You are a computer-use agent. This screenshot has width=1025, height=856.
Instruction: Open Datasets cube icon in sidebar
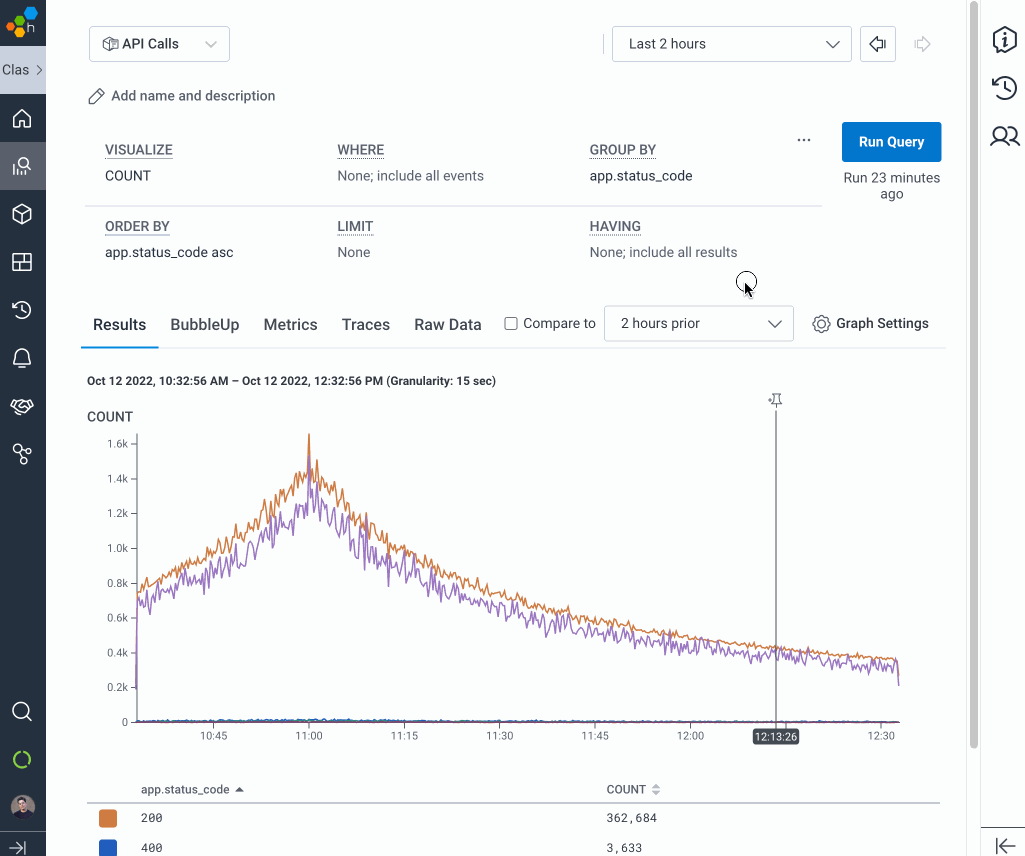click(x=22, y=214)
